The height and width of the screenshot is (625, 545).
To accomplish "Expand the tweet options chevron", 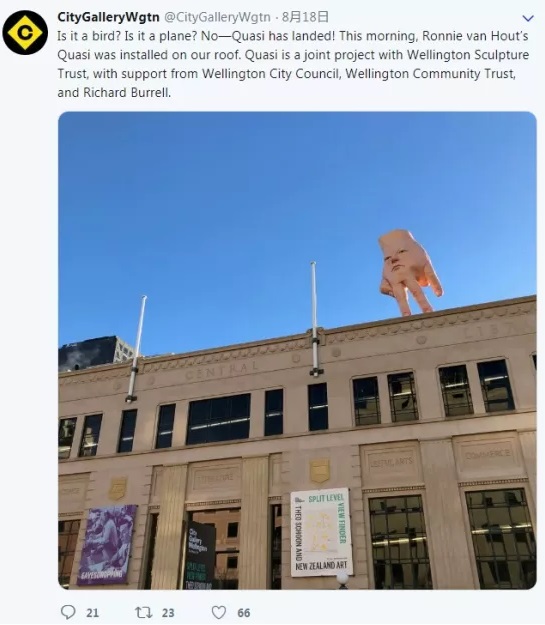I will click(528, 18).
